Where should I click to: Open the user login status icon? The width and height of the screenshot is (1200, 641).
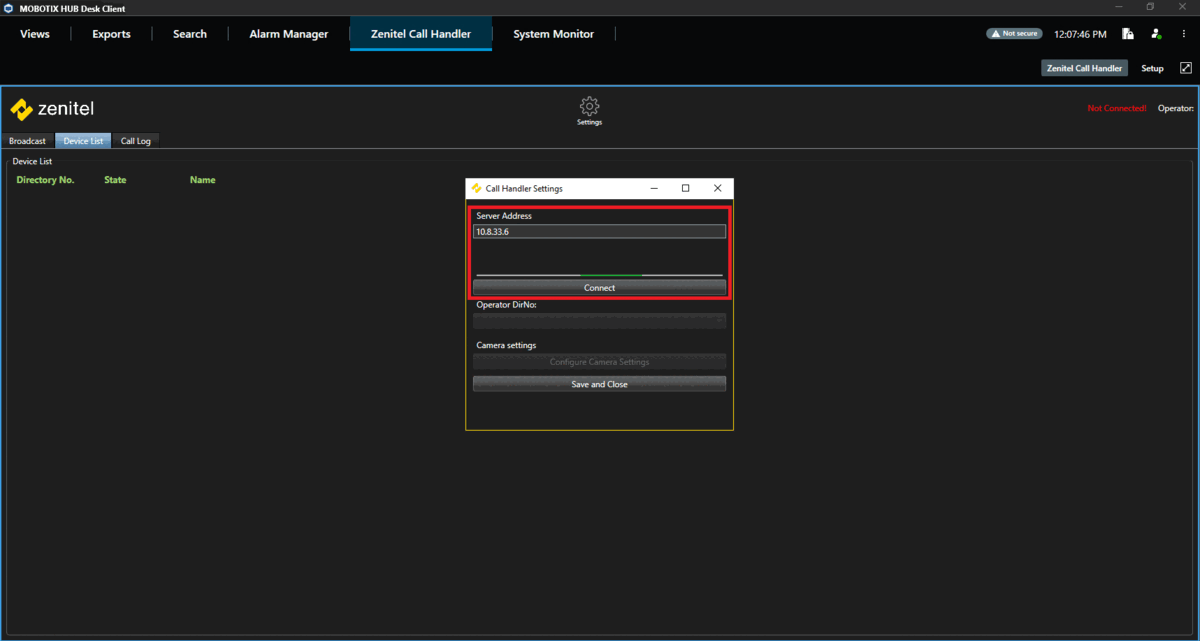tap(1155, 34)
